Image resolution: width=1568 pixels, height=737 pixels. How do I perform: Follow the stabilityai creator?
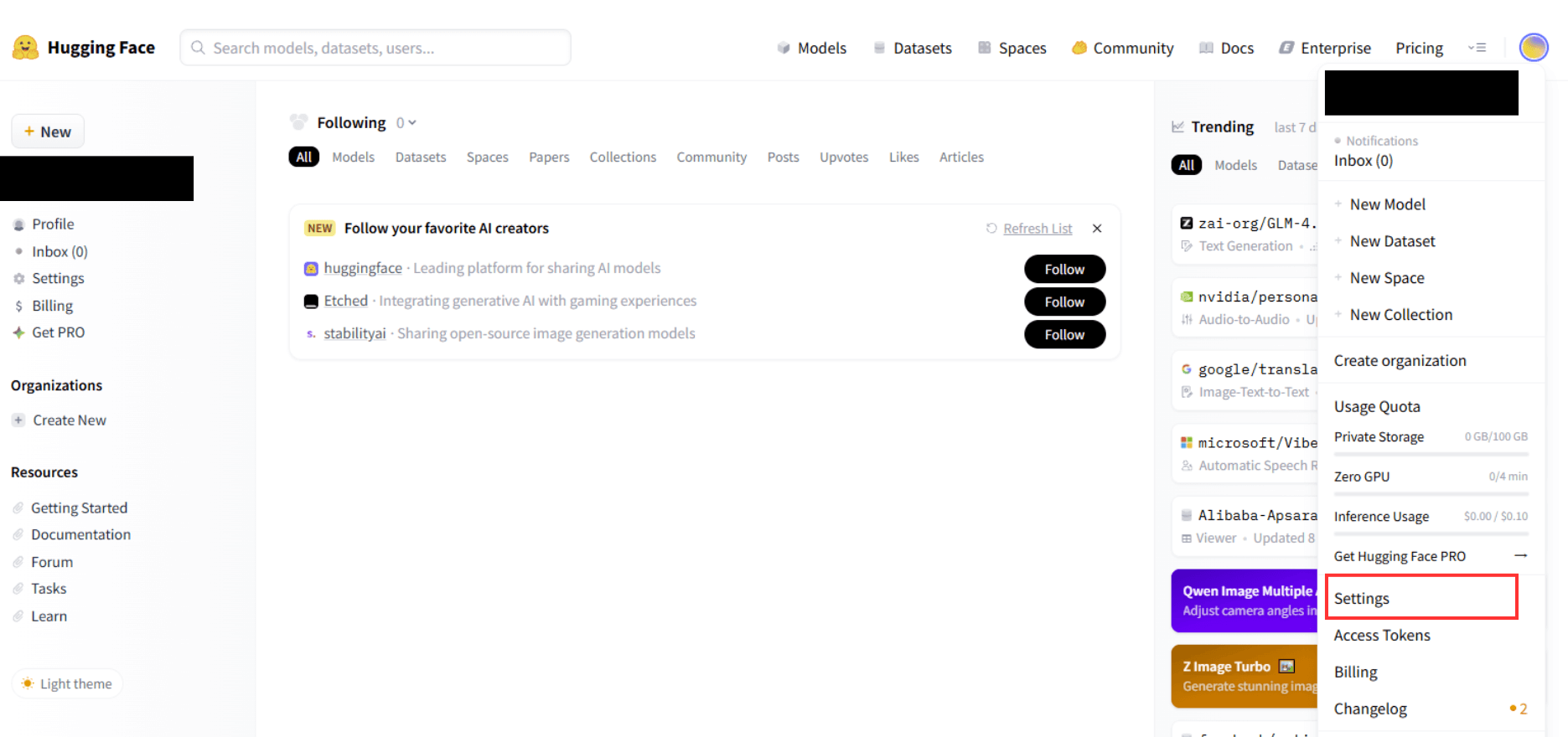1064,334
